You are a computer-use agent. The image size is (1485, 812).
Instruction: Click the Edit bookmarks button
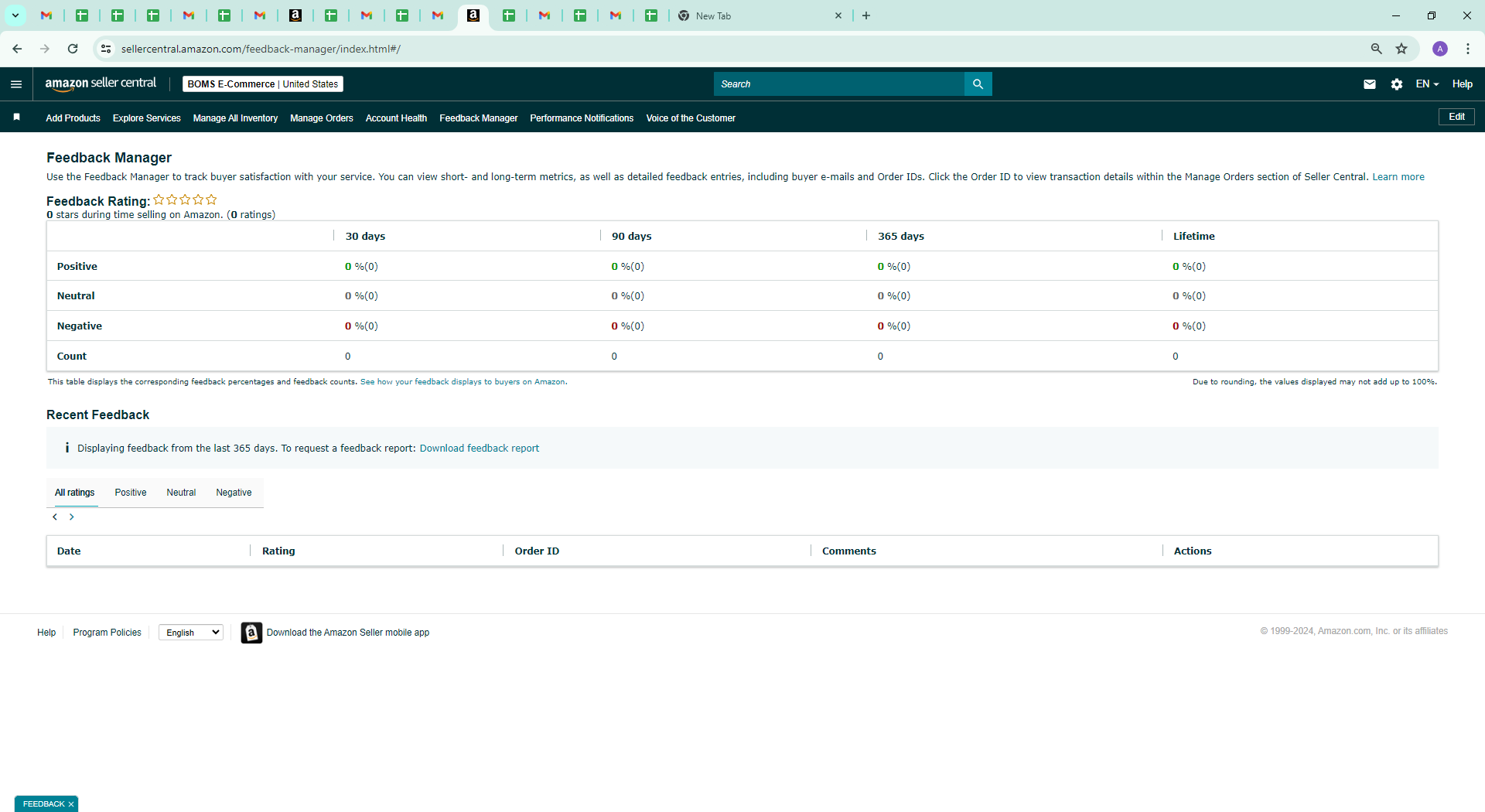point(1456,117)
